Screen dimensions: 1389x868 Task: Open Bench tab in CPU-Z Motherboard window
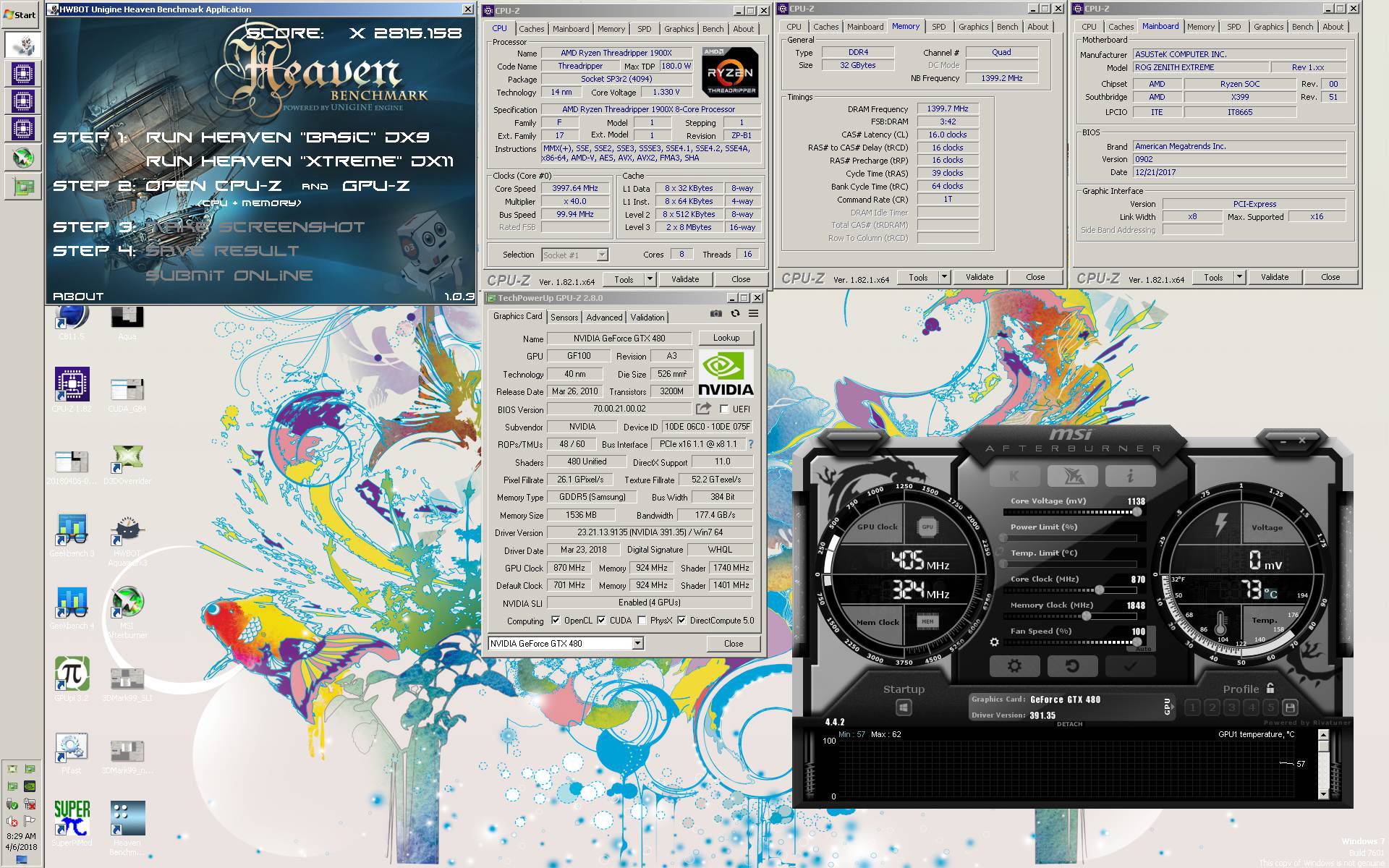[1302, 27]
